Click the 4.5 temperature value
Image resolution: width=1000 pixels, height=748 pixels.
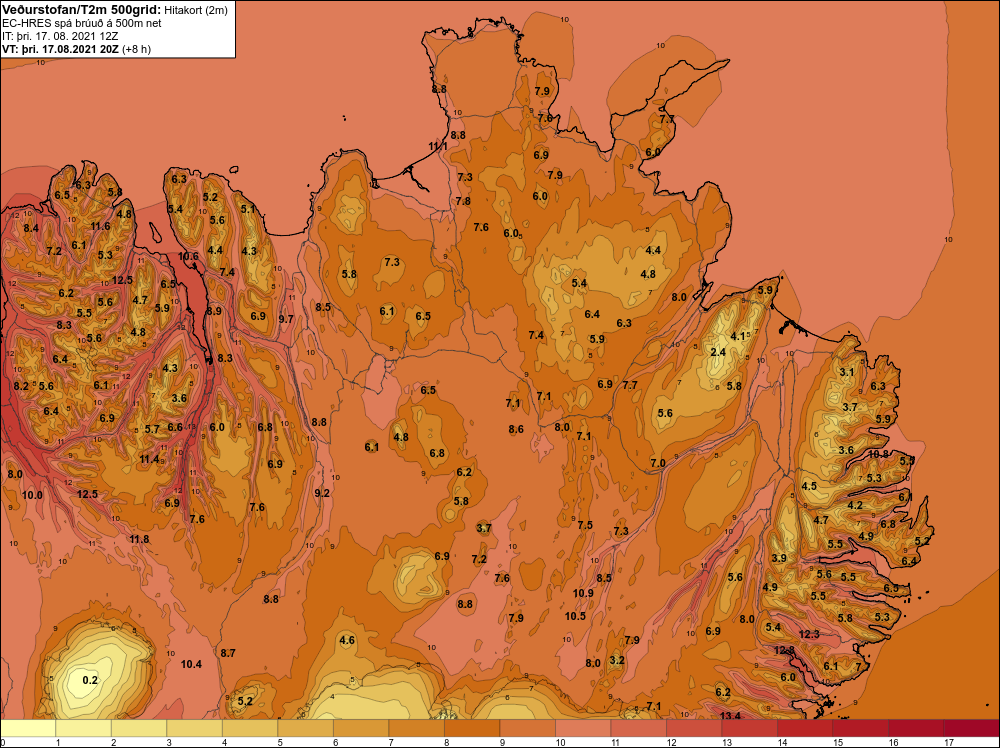809,486
